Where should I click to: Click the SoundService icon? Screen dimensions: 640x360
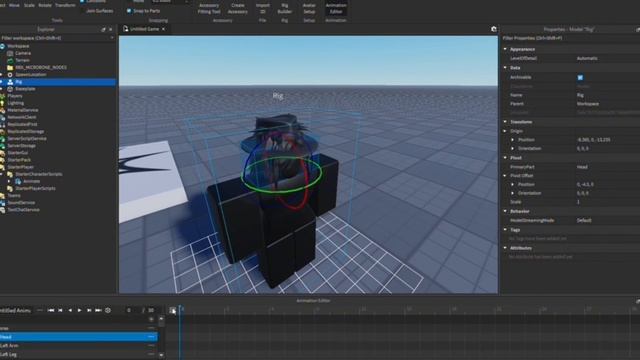point(3,203)
